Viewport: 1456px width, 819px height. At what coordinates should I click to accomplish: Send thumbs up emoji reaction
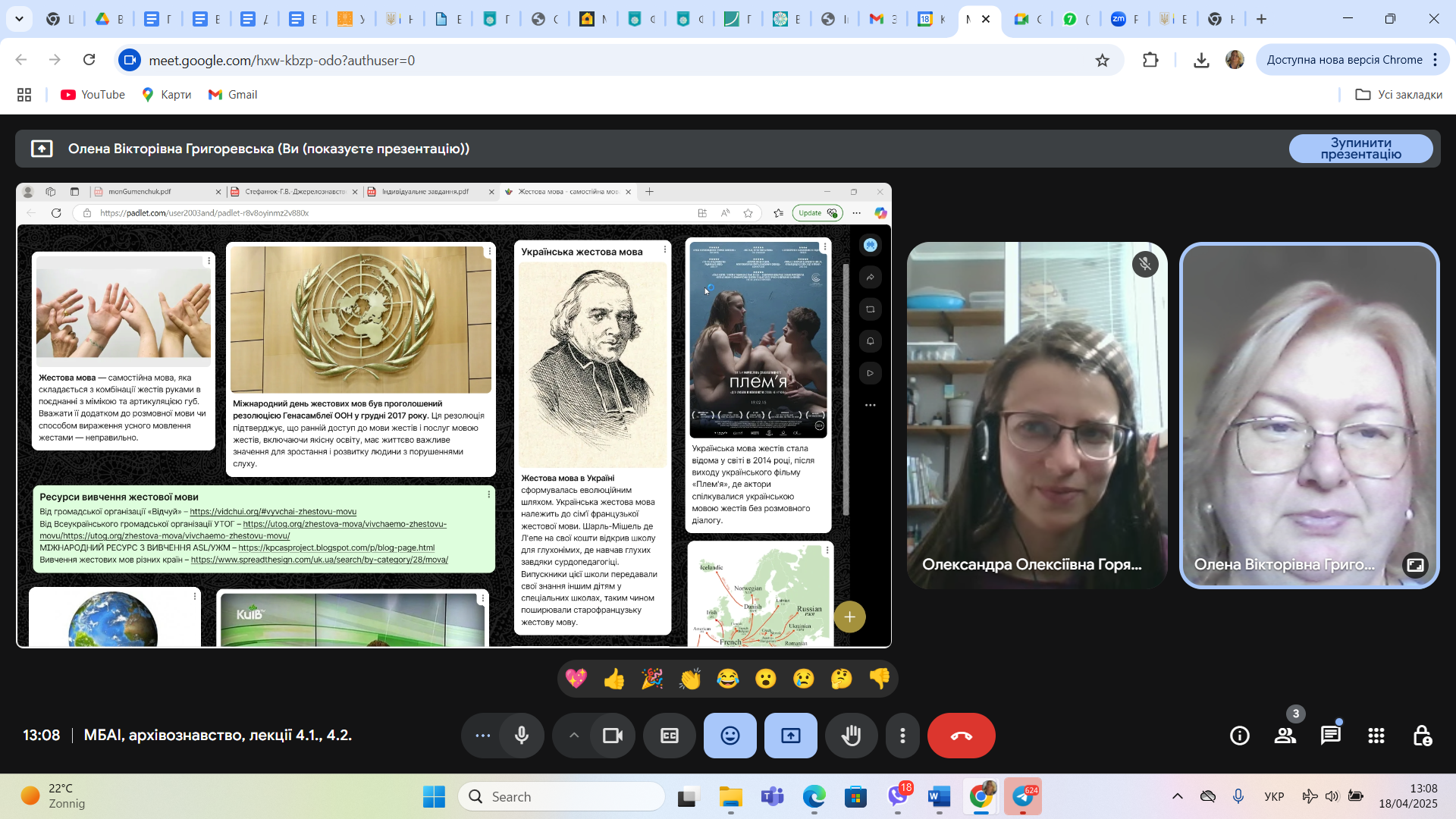(614, 679)
